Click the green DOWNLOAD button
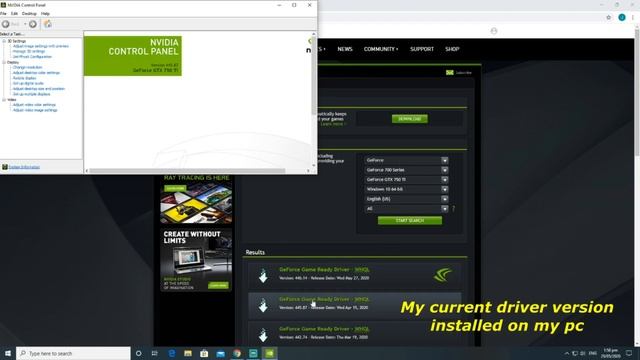The width and height of the screenshot is (640, 360). (x=410, y=119)
